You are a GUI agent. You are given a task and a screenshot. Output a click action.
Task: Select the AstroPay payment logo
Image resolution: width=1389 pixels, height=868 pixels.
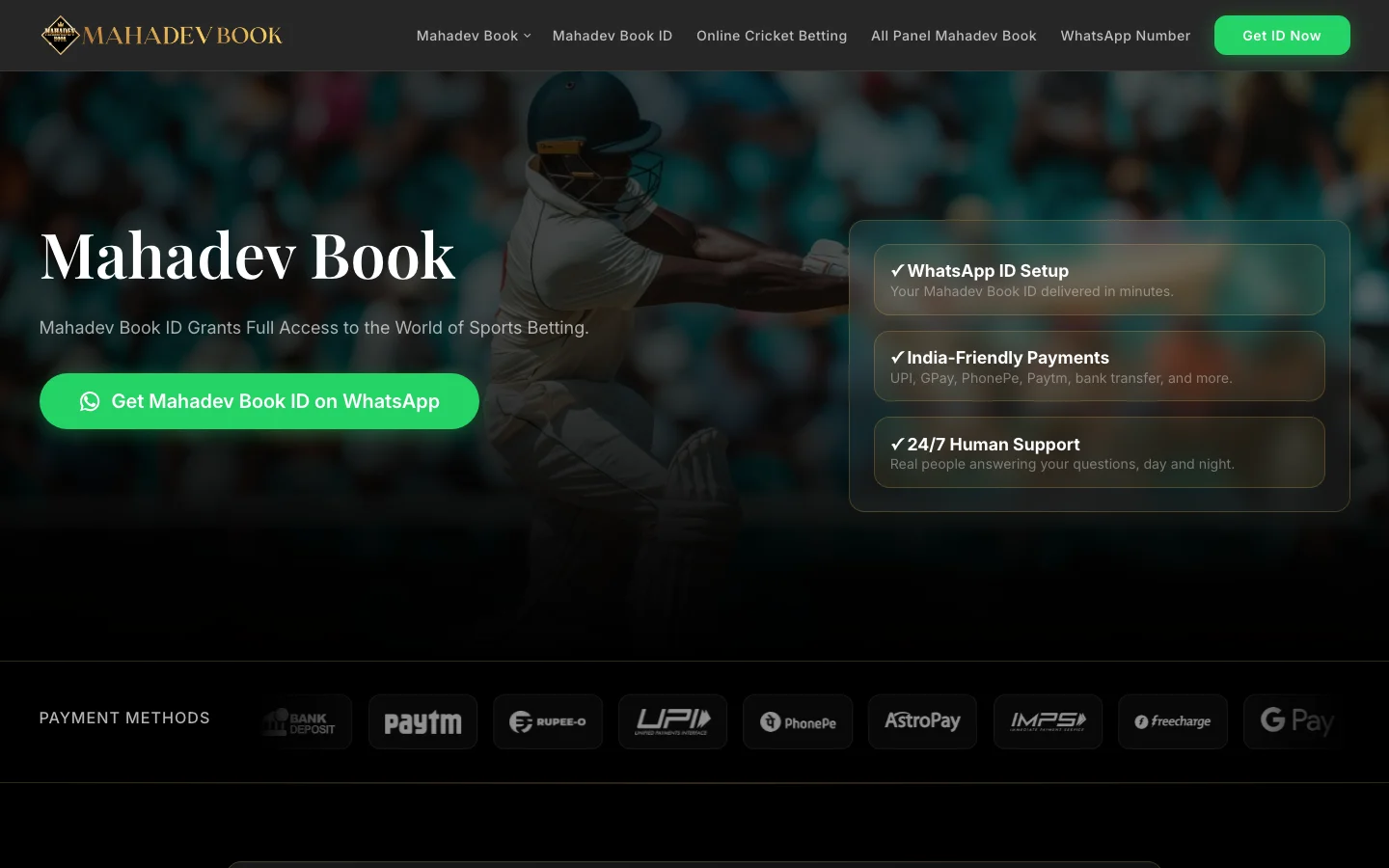[922, 721]
